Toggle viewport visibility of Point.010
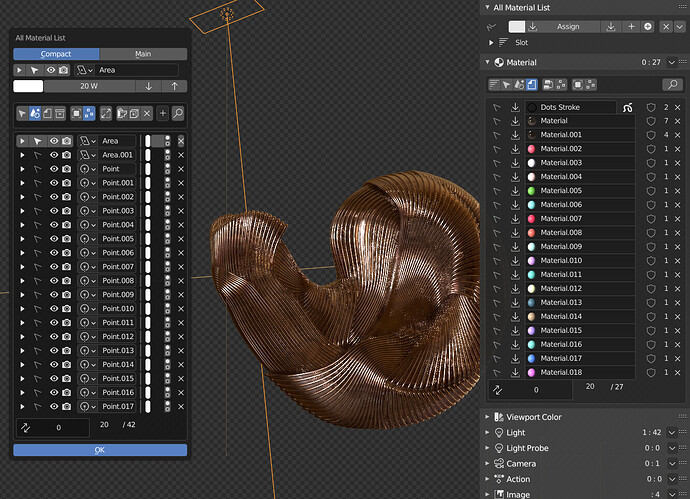This screenshot has width=690, height=499. 54,308
